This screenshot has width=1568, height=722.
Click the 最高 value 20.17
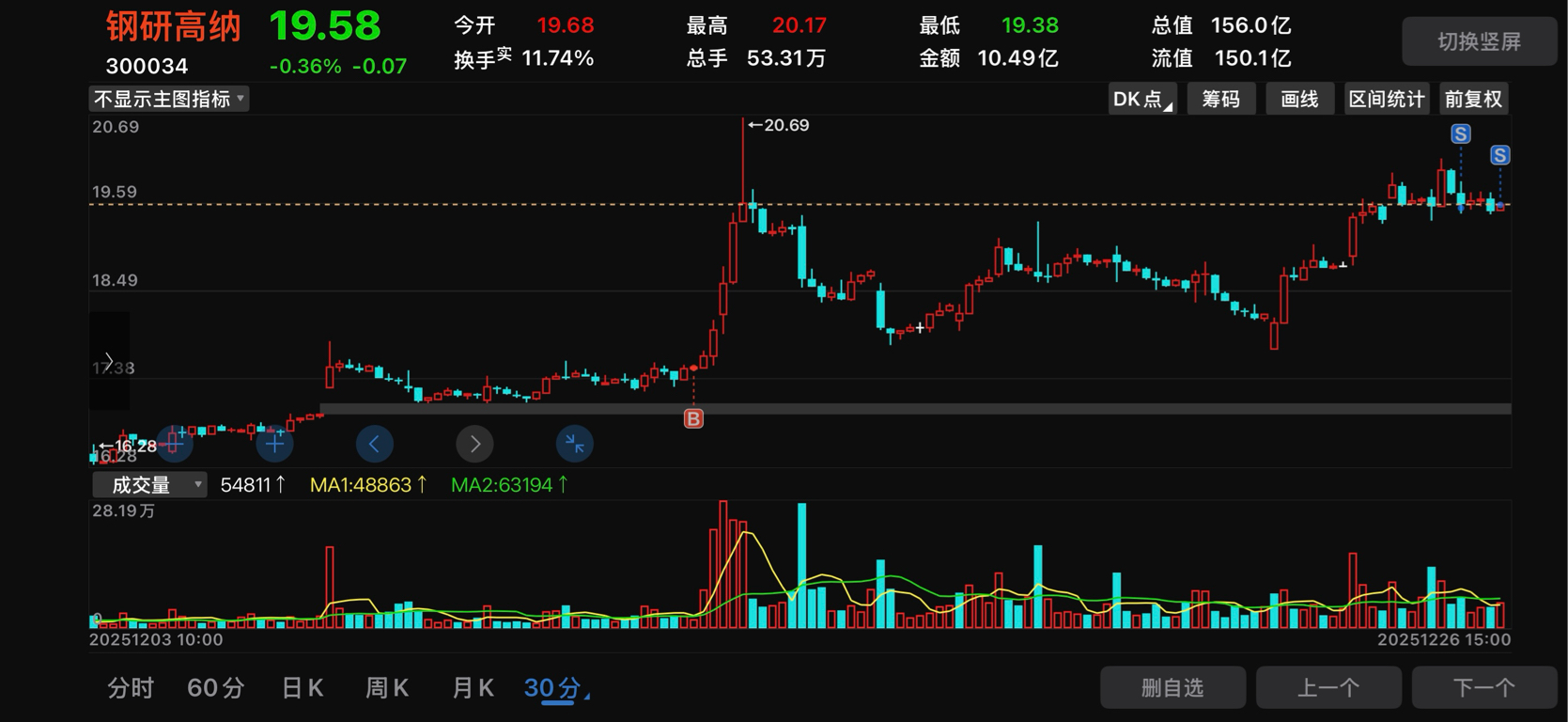click(800, 25)
